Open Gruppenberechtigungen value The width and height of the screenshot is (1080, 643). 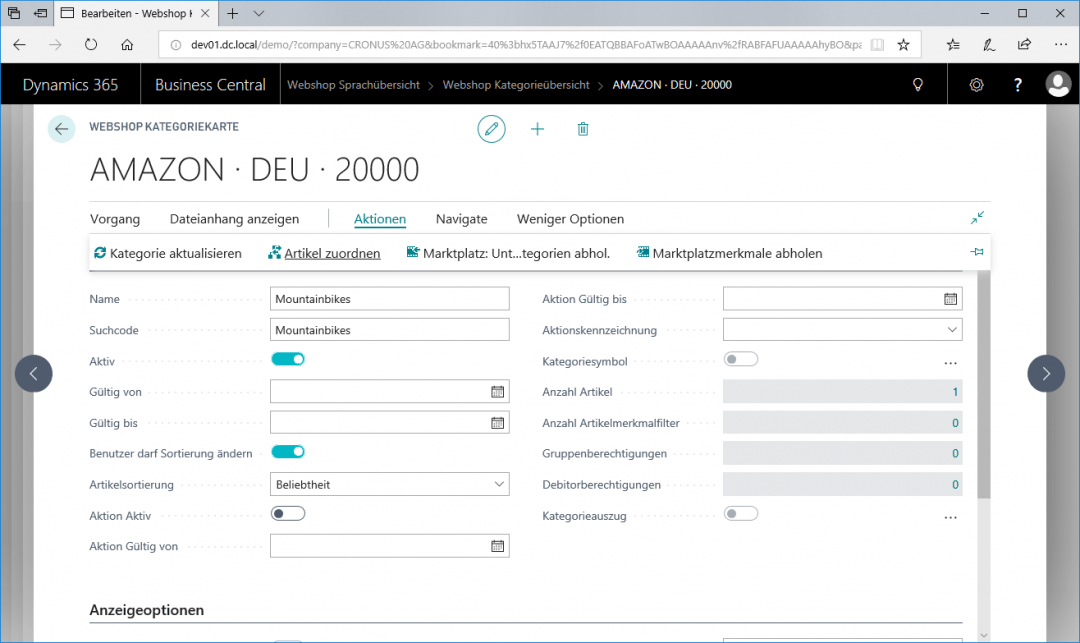(x=842, y=453)
